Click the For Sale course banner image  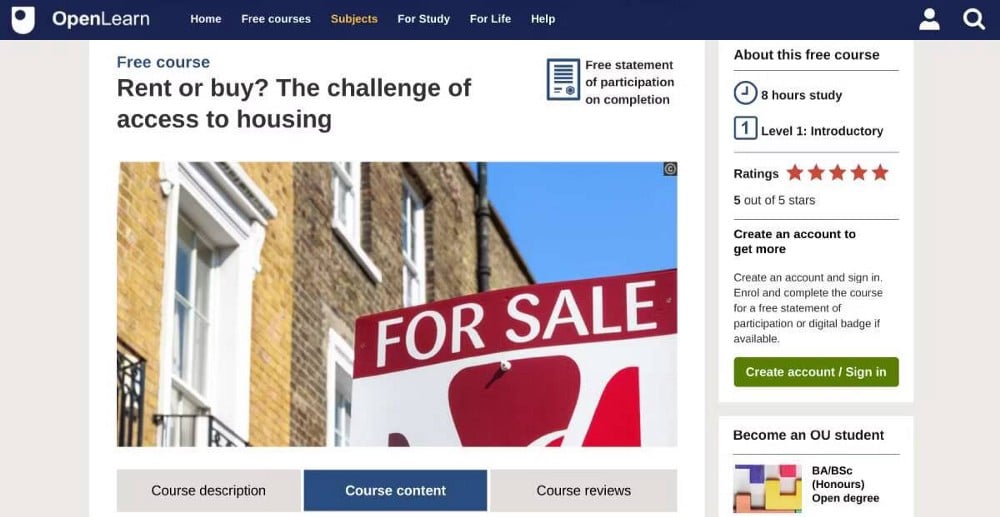coord(397,304)
